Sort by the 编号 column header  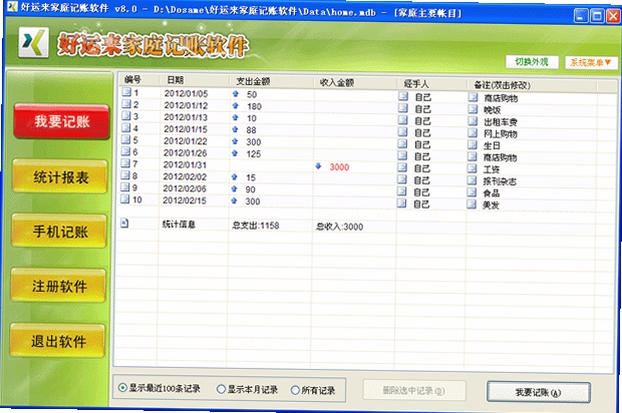pos(133,79)
